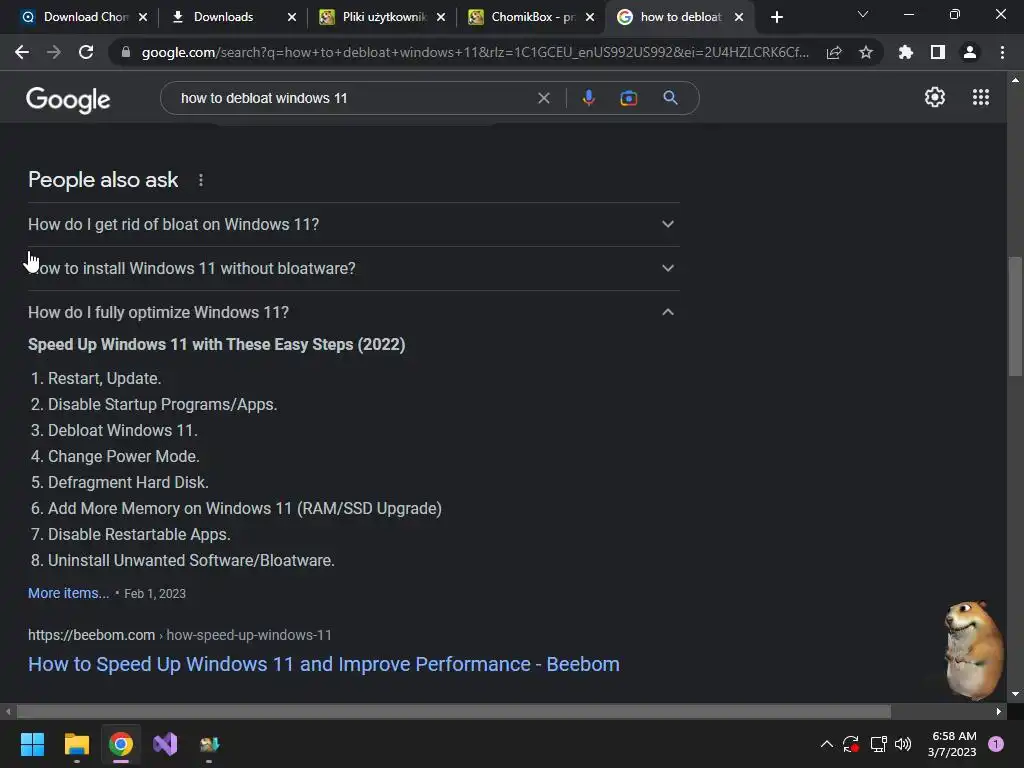Open the Google apps grid
This screenshot has height=768, width=1024.
tap(981, 97)
